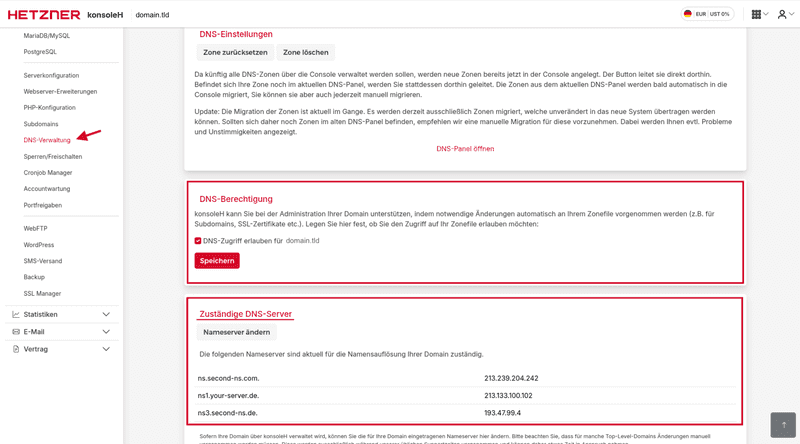Expand the Vertrag sidebar section
The height and width of the screenshot is (444, 800).
click(x=106, y=349)
